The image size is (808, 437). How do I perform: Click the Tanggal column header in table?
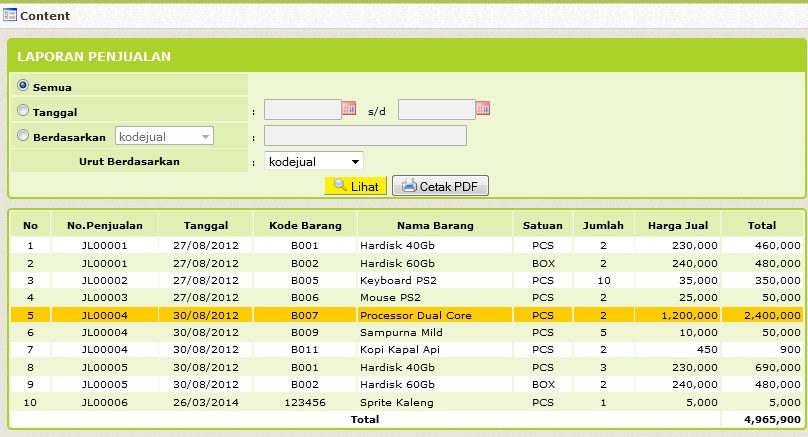point(206,225)
